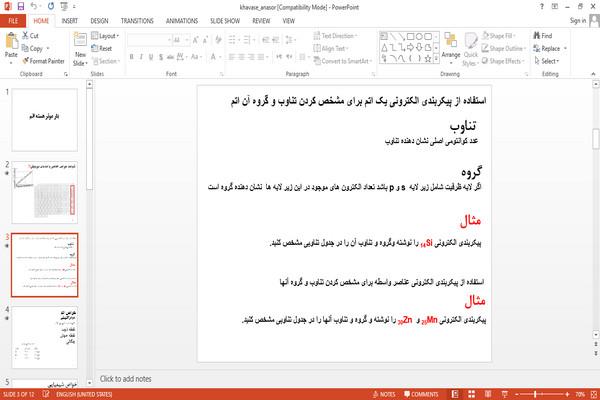Image resolution: width=600 pixels, height=400 pixels.
Task: Open Notes pane from status bar
Action: click(x=384, y=394)
